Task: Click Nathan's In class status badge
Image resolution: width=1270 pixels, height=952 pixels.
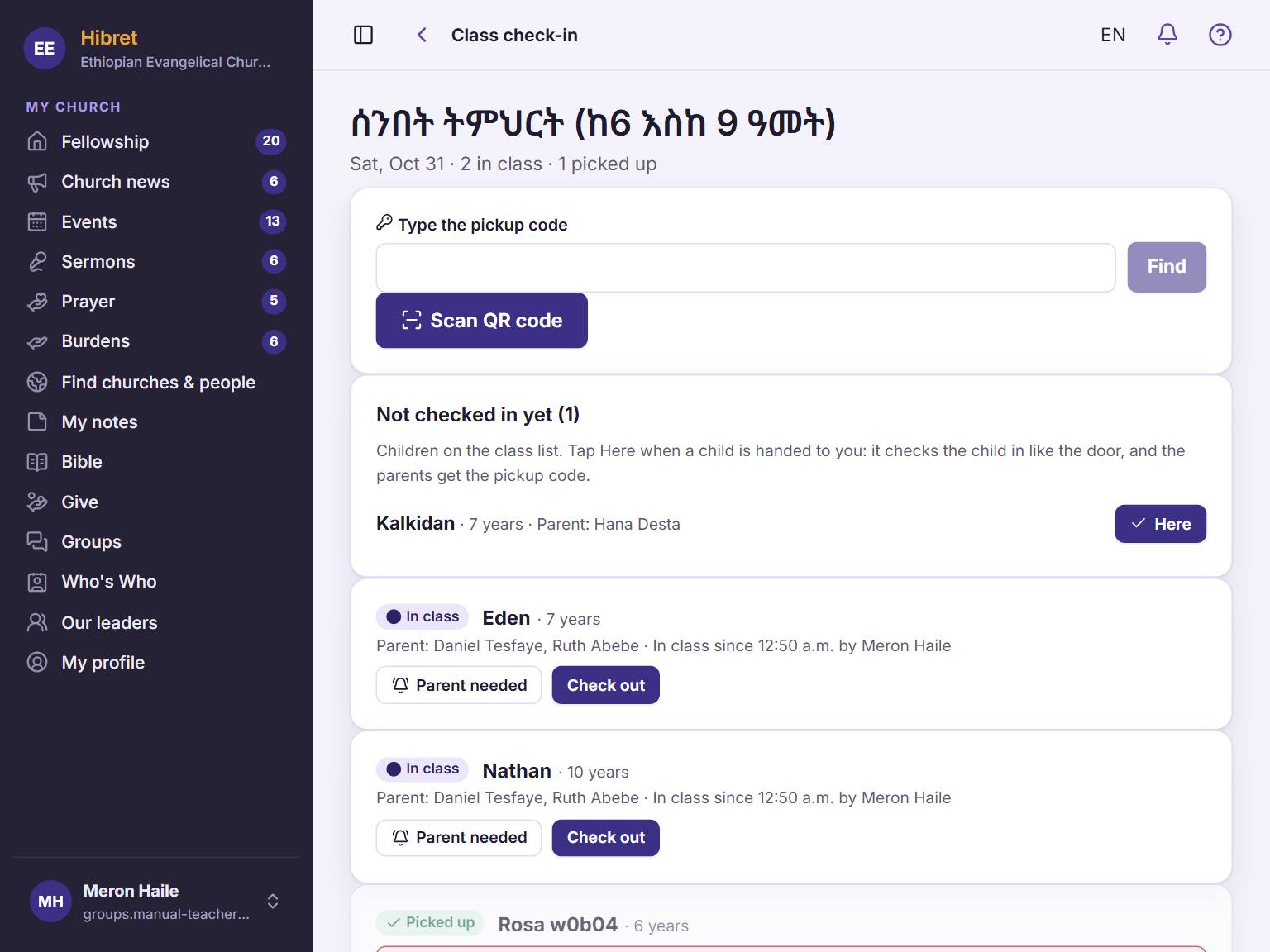Action: click(x=423, y=769)
